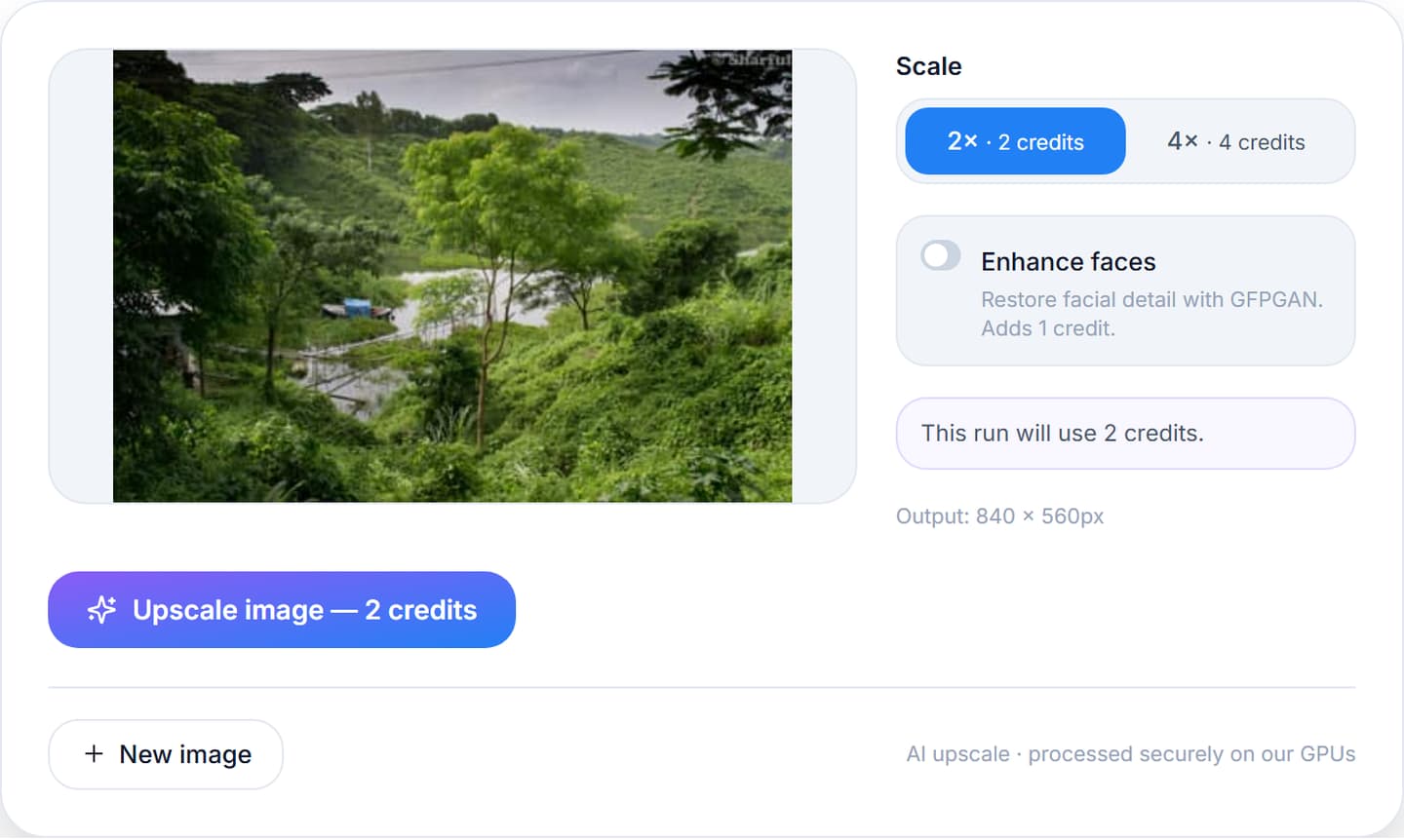Click the Enhance faces label text
The width and height of the screenshot is (1404, 840).
point(1069,262)
